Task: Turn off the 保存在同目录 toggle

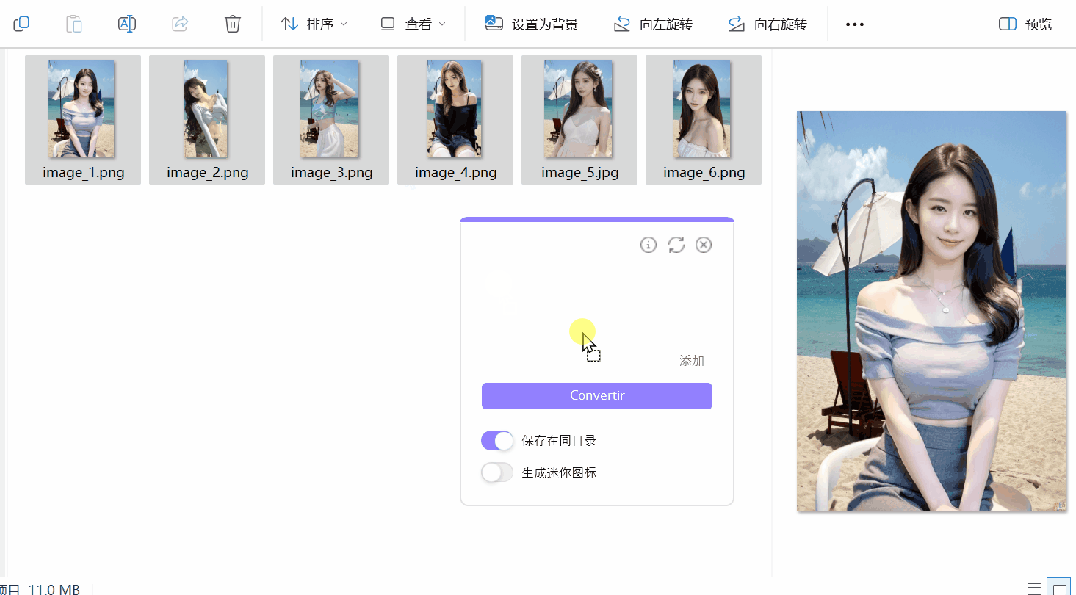Action: click(x=498, y=441)
